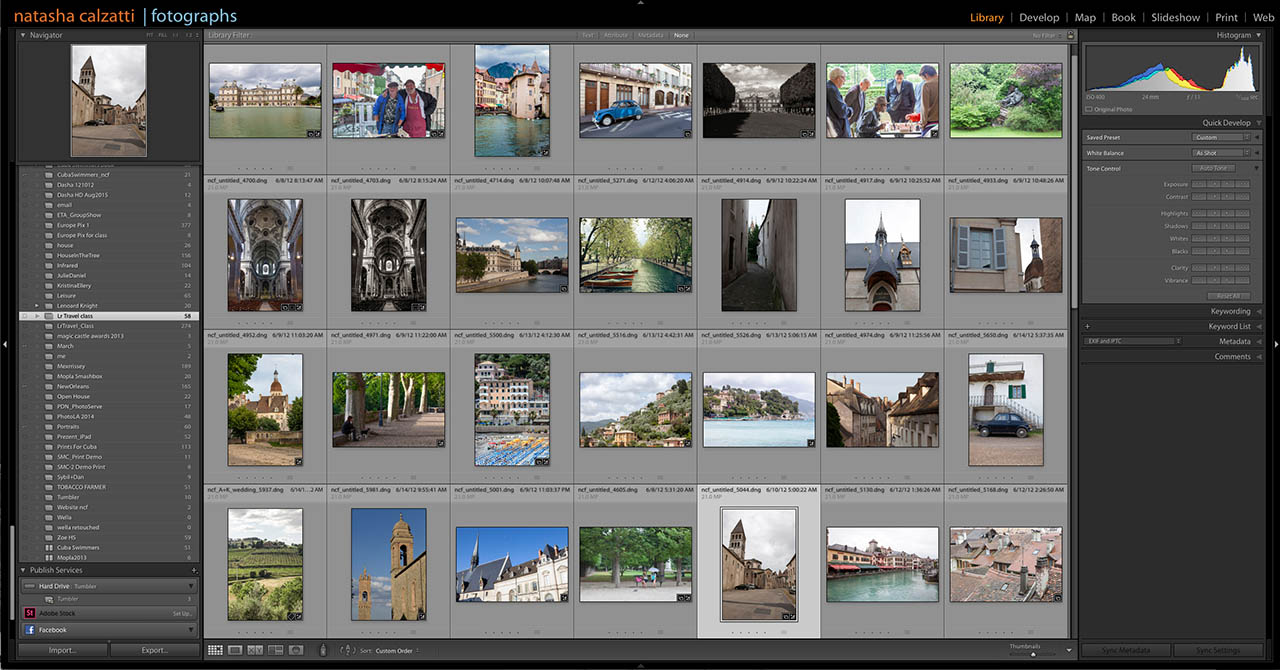Open the Sort order dropdown (Custom Order)
Viewport: 1280px width, 670px height.
click(x=397, y=651)
